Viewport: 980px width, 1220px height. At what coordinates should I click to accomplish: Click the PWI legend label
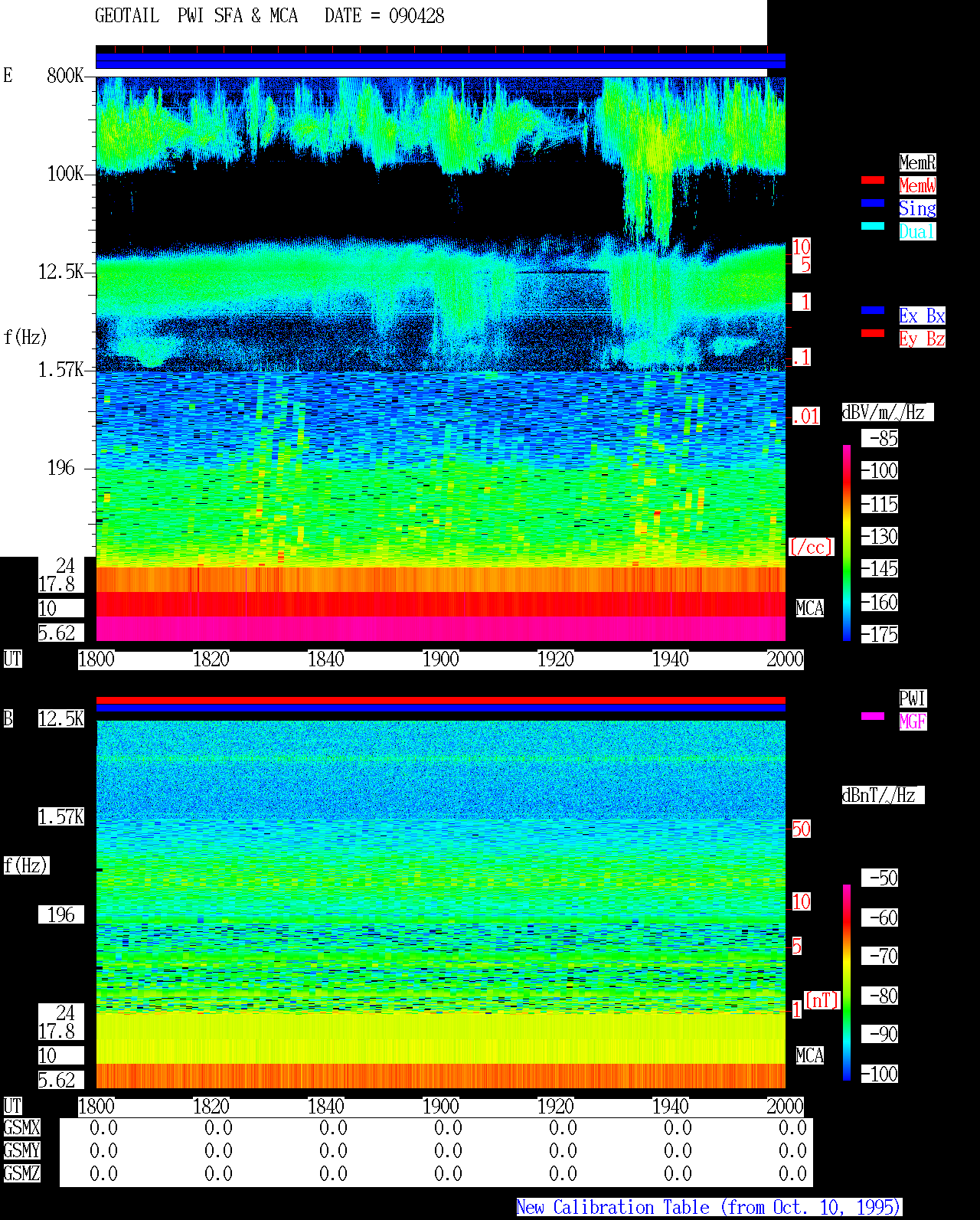(913, 698)
